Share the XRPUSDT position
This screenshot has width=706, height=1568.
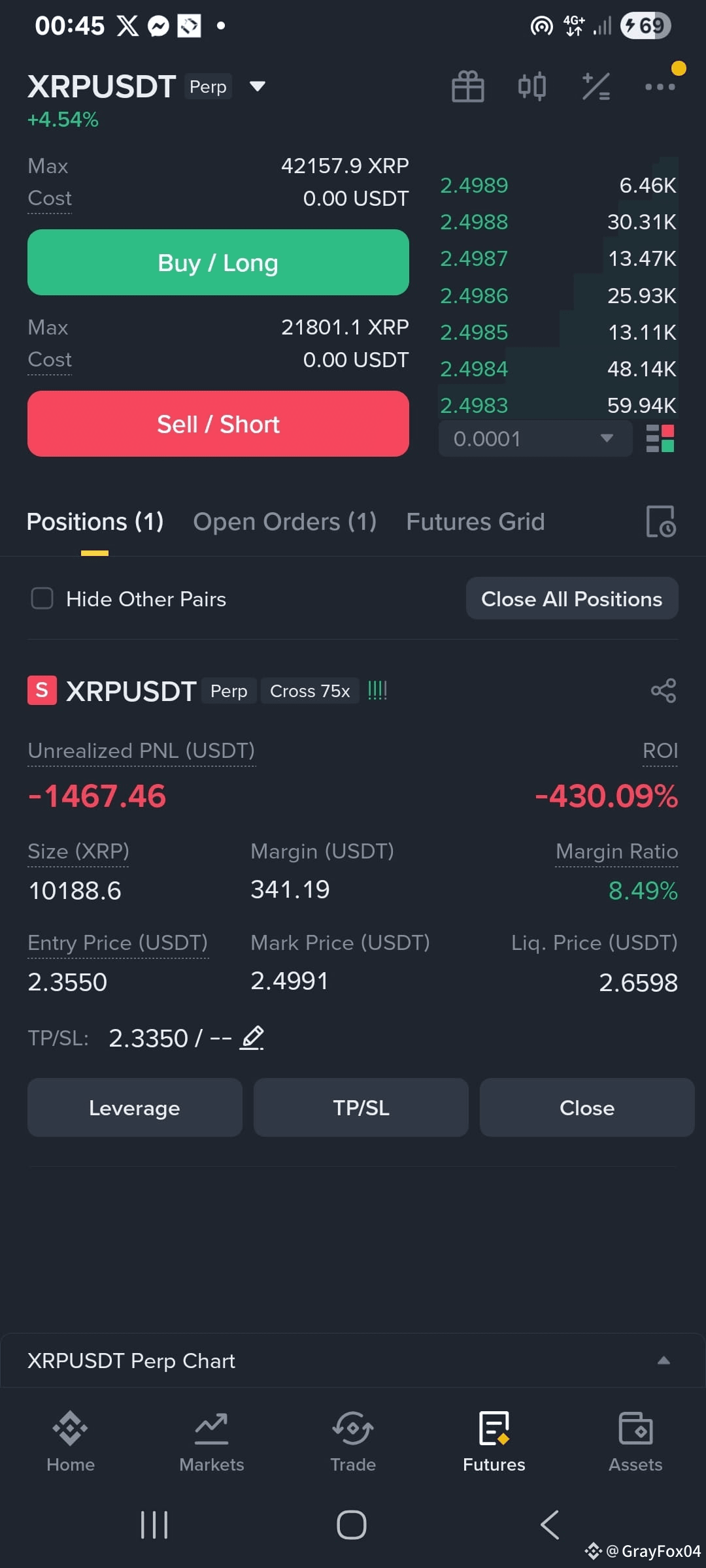[664, 691]
